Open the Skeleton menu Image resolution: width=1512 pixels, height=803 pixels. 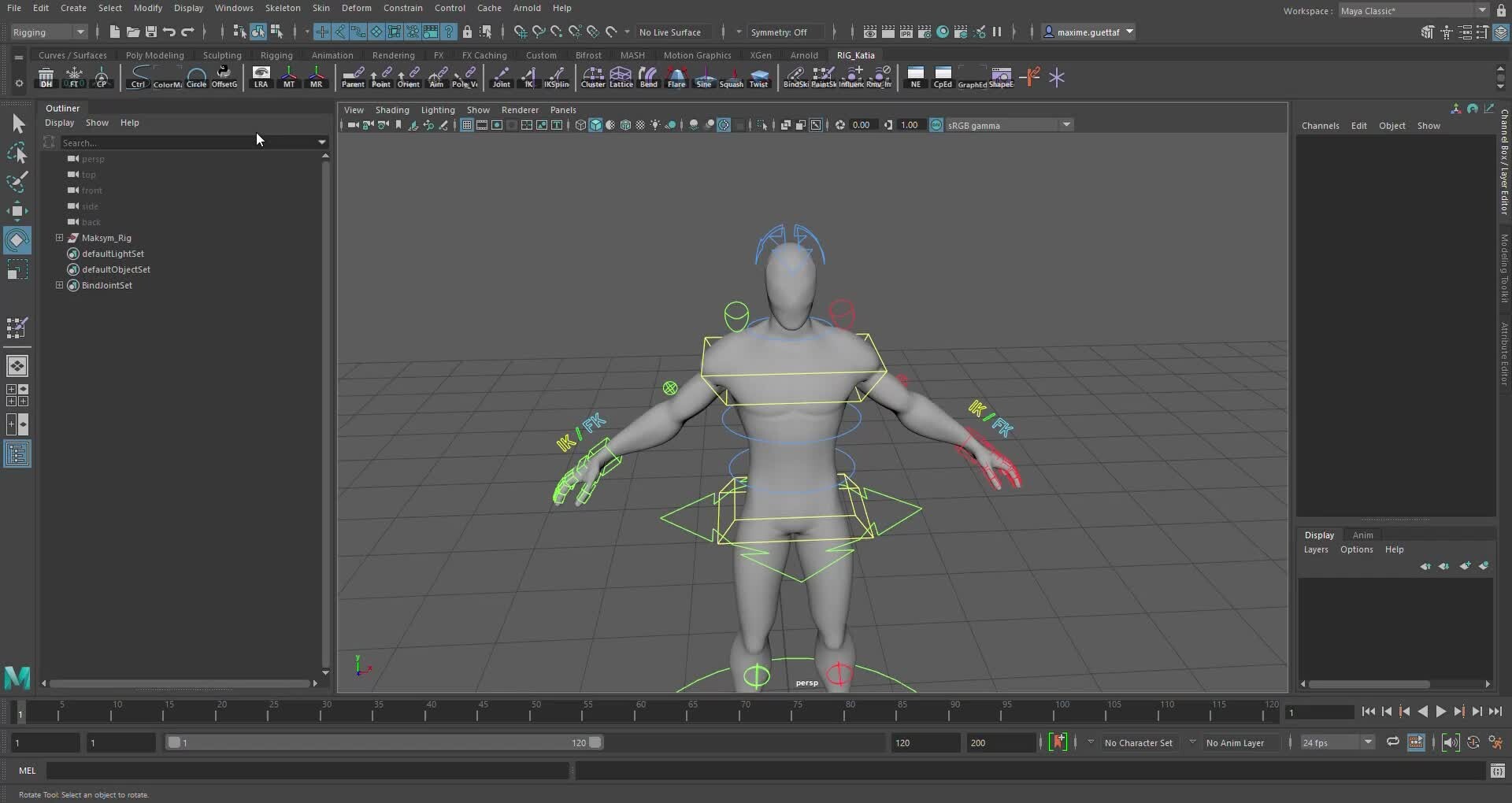tap(283, 8)
